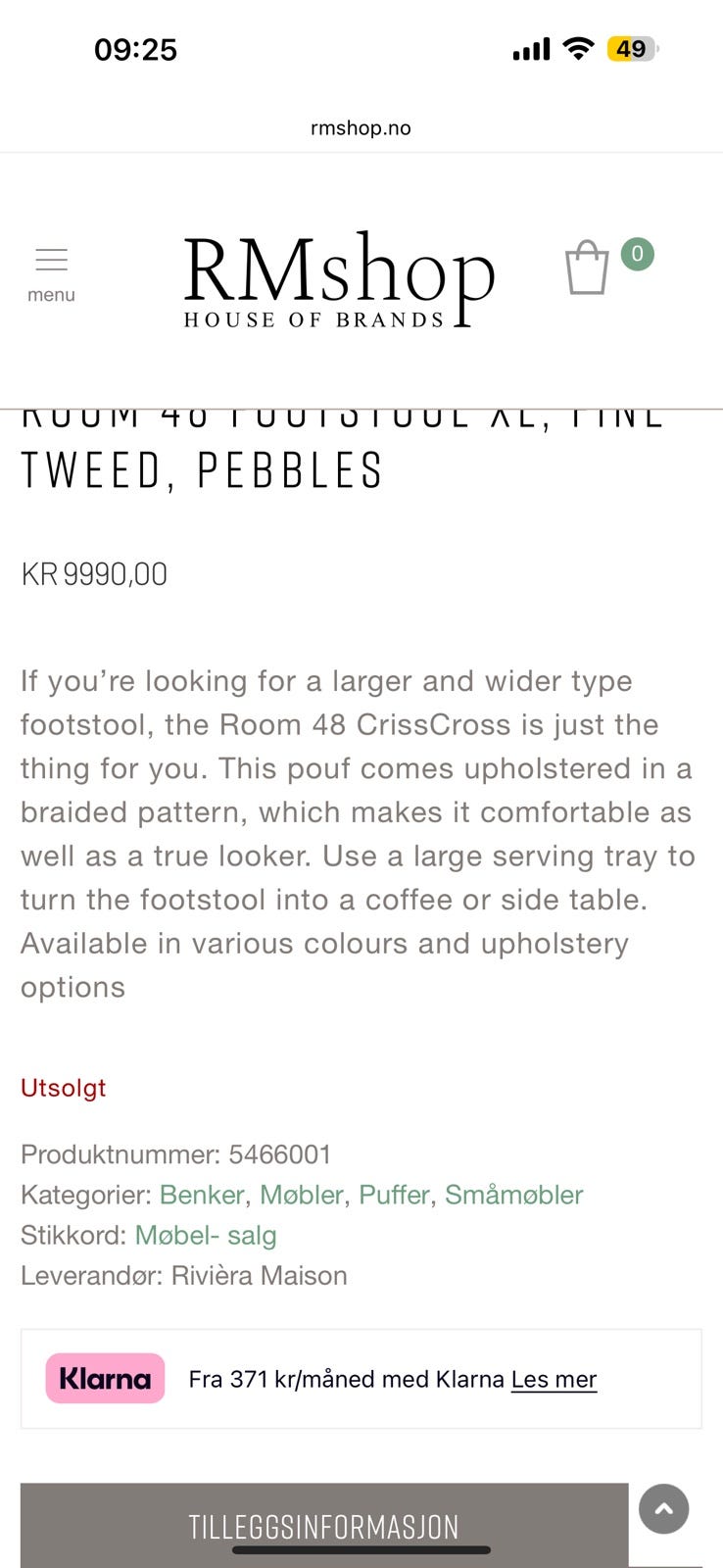Open the shopping bag cart
The height and width of the screenshot is (1568, 723).
click(x=587, y=268)
